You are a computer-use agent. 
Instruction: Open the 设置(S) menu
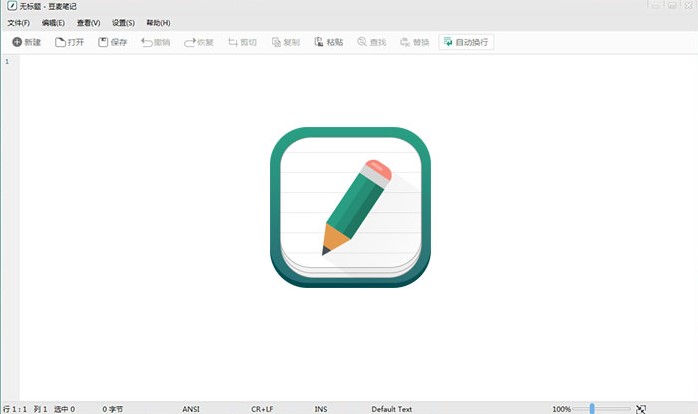pos(123,23)
